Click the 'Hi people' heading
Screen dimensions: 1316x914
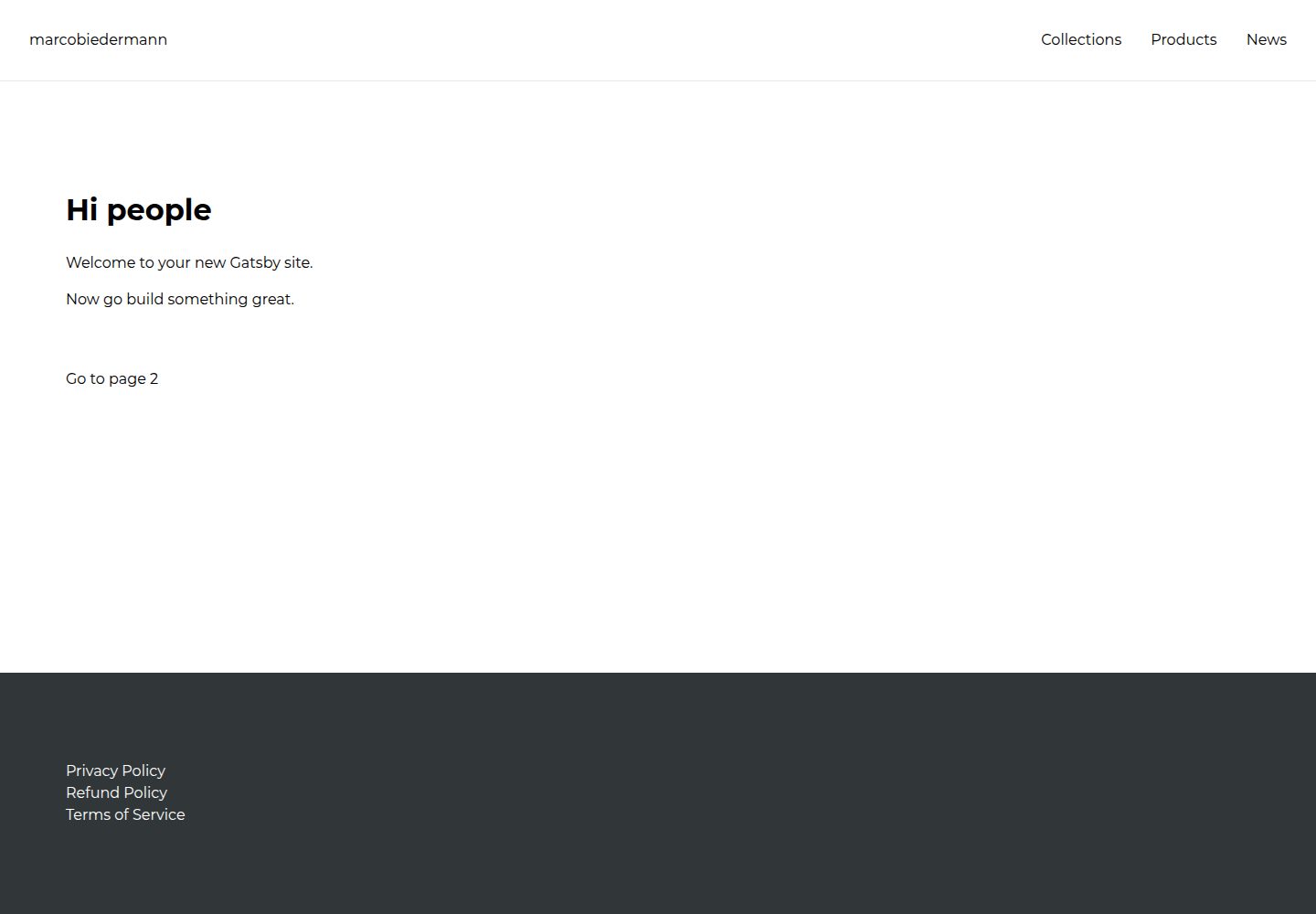coord(139,210)
